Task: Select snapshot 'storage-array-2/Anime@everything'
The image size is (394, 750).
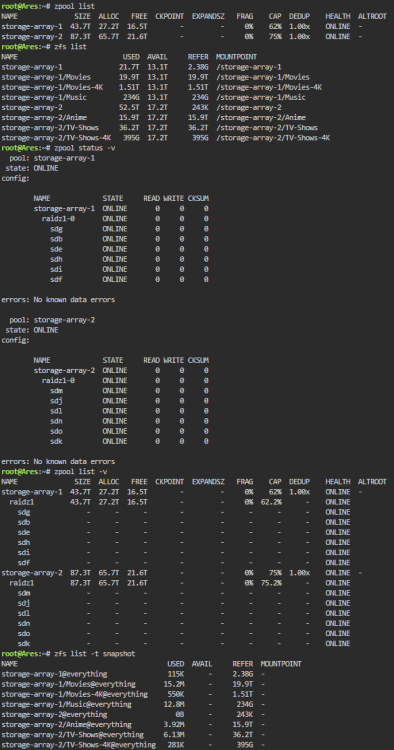Action: coord(66,725)
